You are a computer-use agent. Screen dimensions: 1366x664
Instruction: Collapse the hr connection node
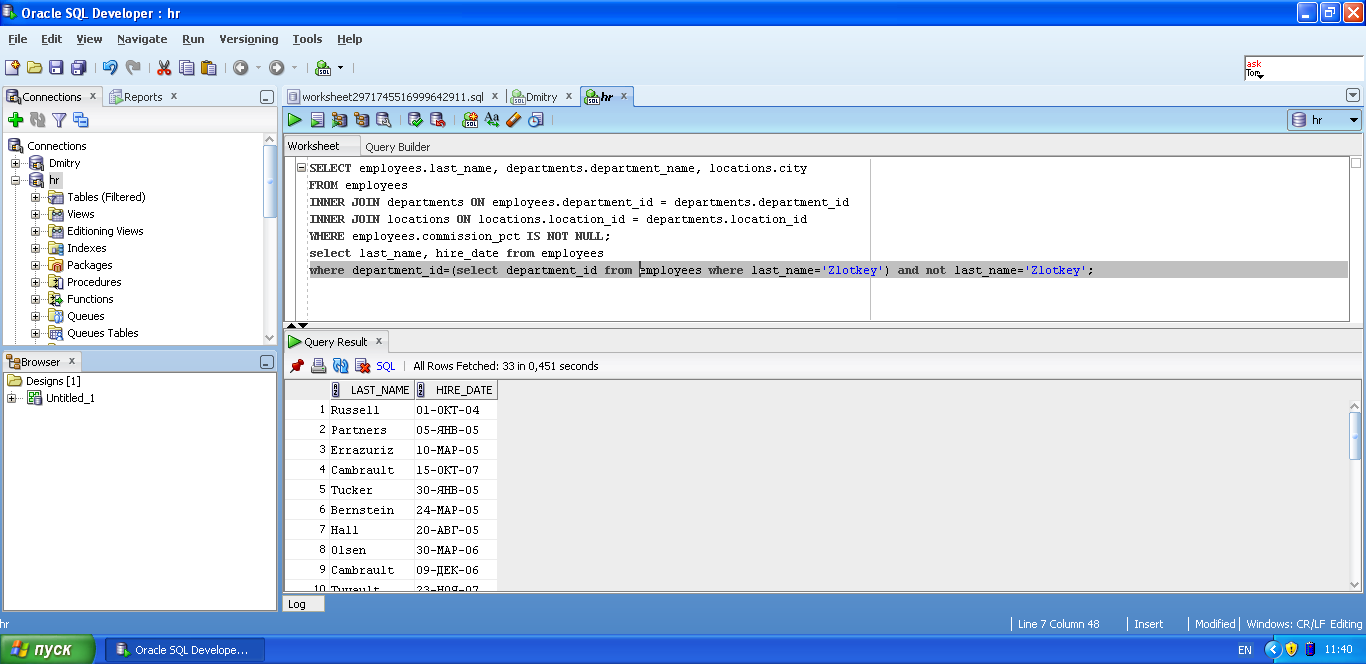coord(16,180)
